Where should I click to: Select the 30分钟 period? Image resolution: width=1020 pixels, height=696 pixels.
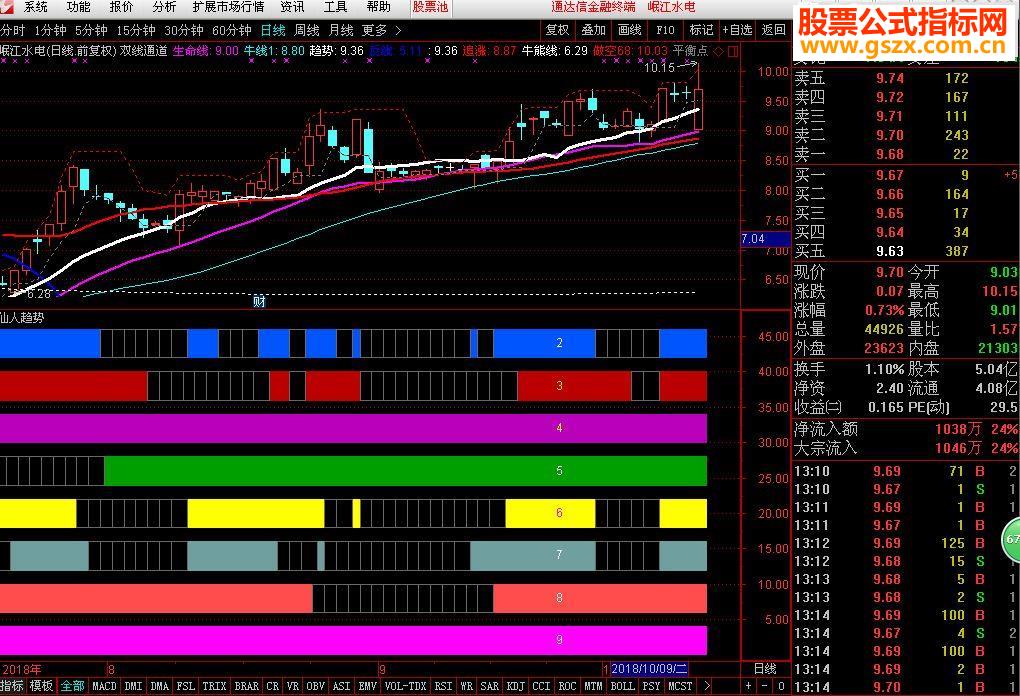pyautogui.click(x=183, y=30)
